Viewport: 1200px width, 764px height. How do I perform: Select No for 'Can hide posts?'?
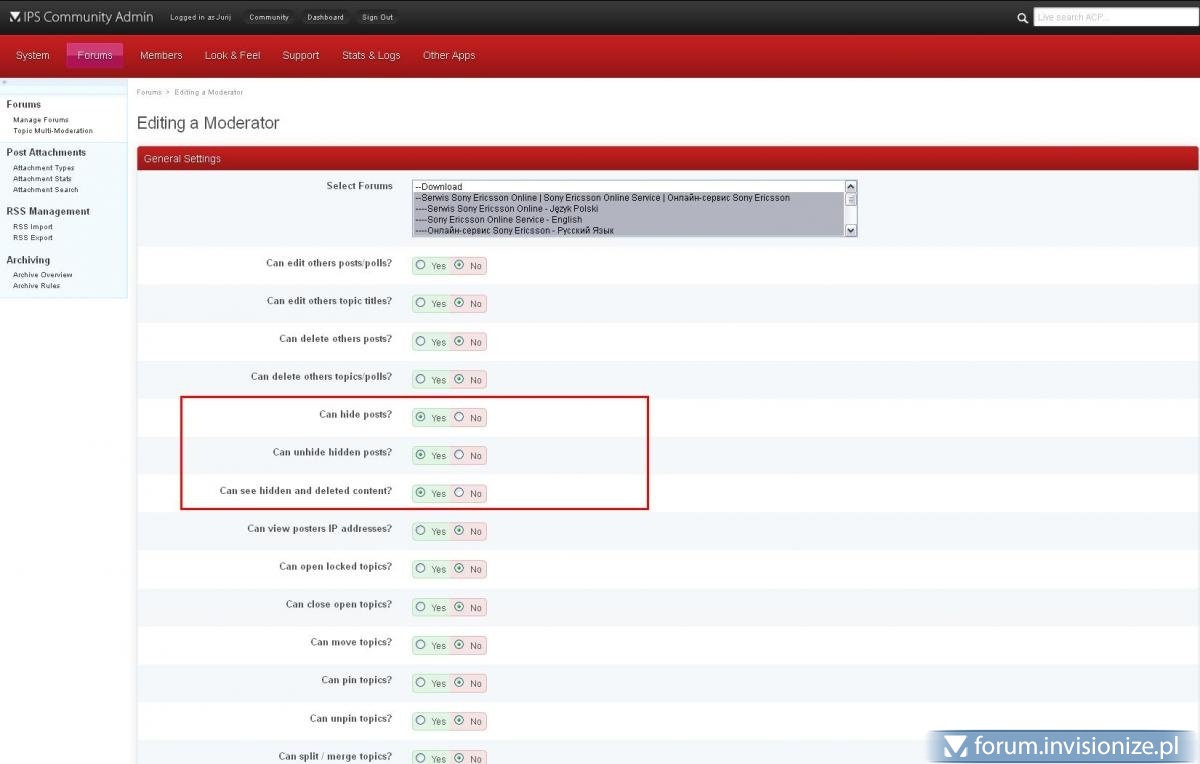pyautogui.click(x=459, y=417)
